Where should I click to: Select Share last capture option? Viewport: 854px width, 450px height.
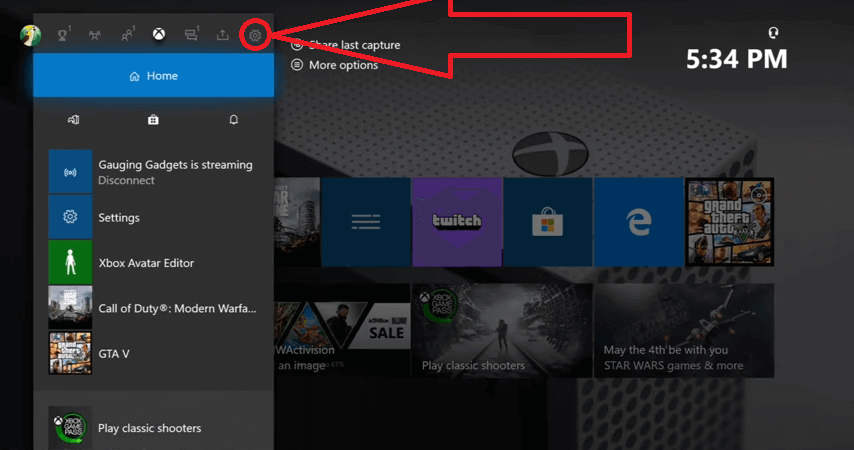point(346,45)
